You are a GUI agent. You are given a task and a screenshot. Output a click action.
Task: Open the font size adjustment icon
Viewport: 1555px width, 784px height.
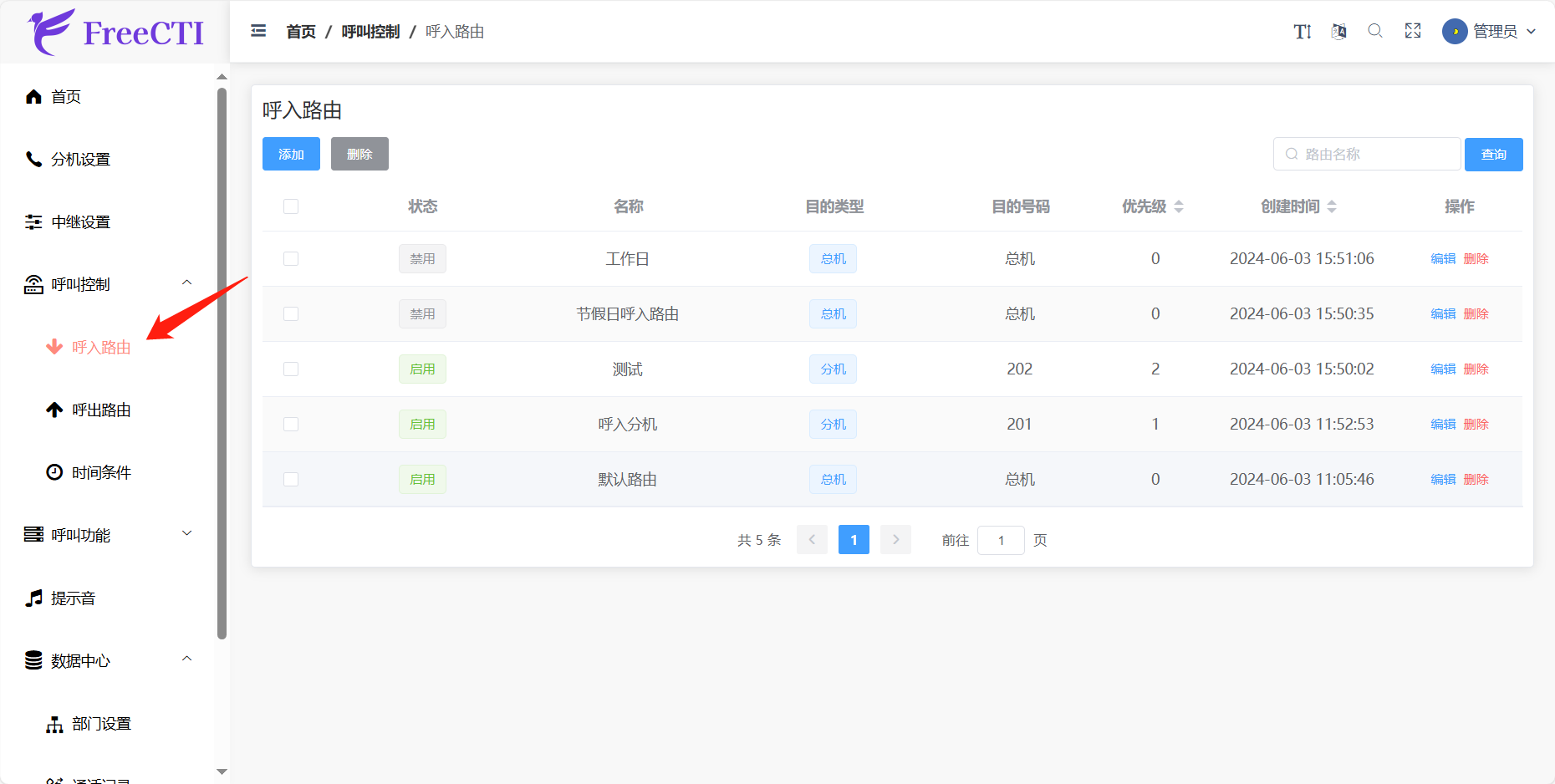pos(1302,32)
